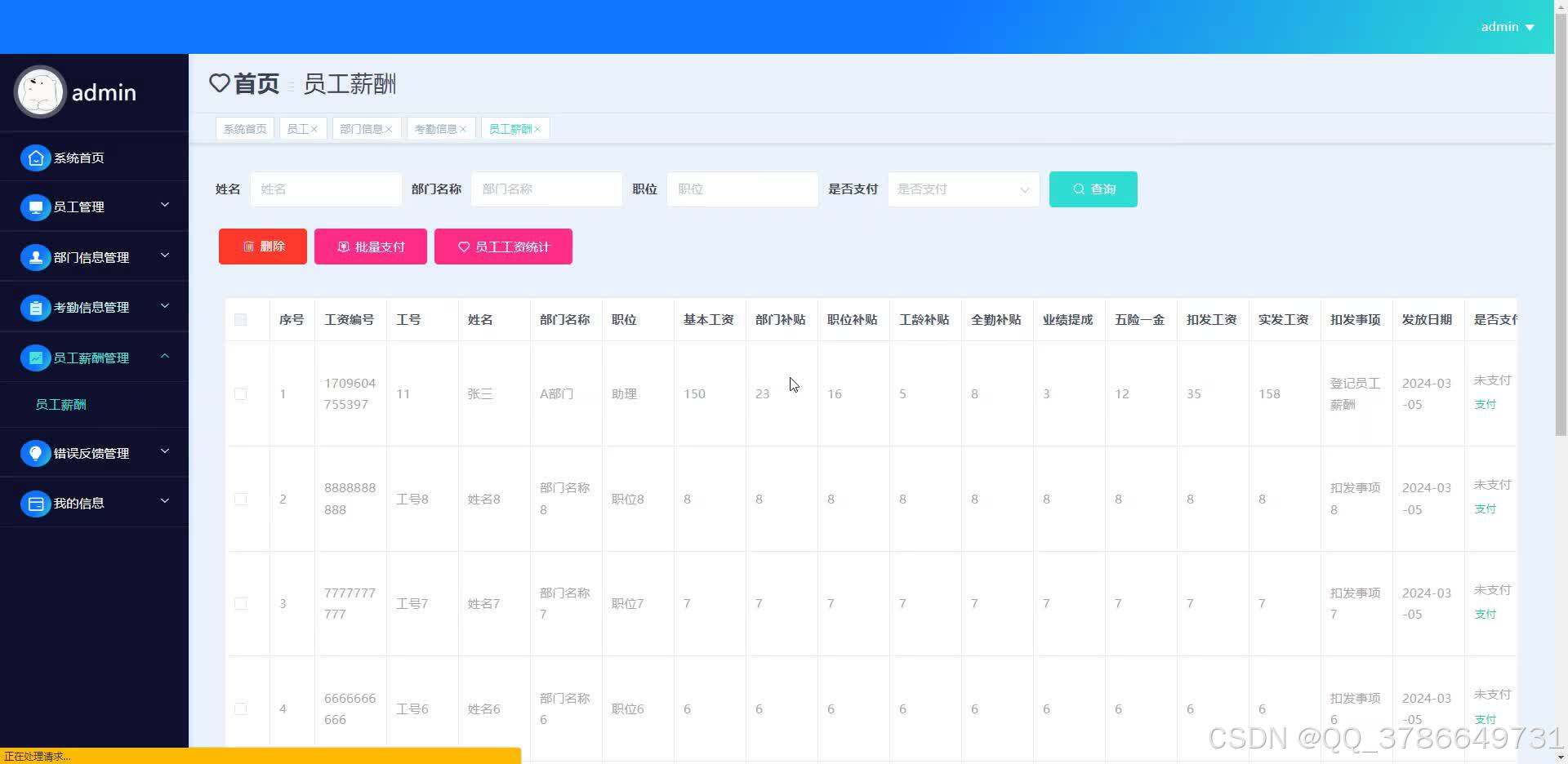Open the 是否支付 dropdown

[962, 189]
